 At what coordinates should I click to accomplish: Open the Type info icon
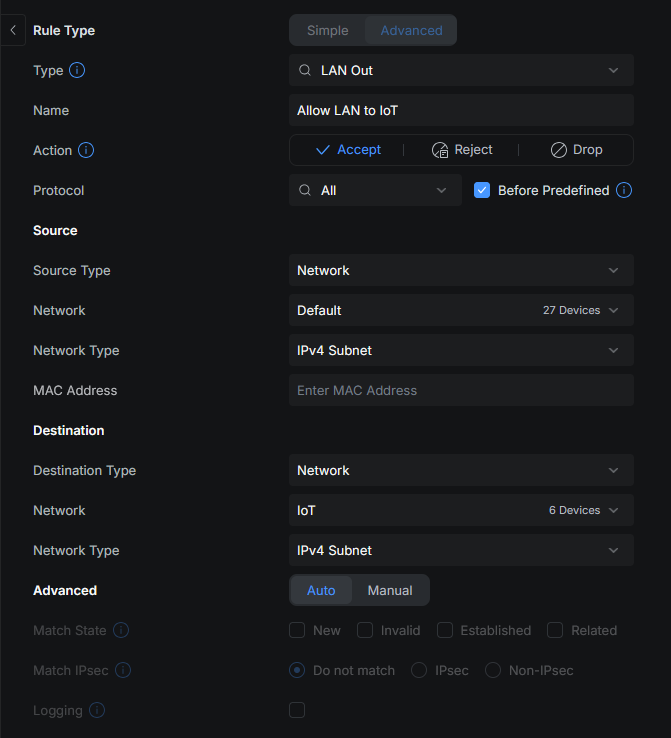77,70
